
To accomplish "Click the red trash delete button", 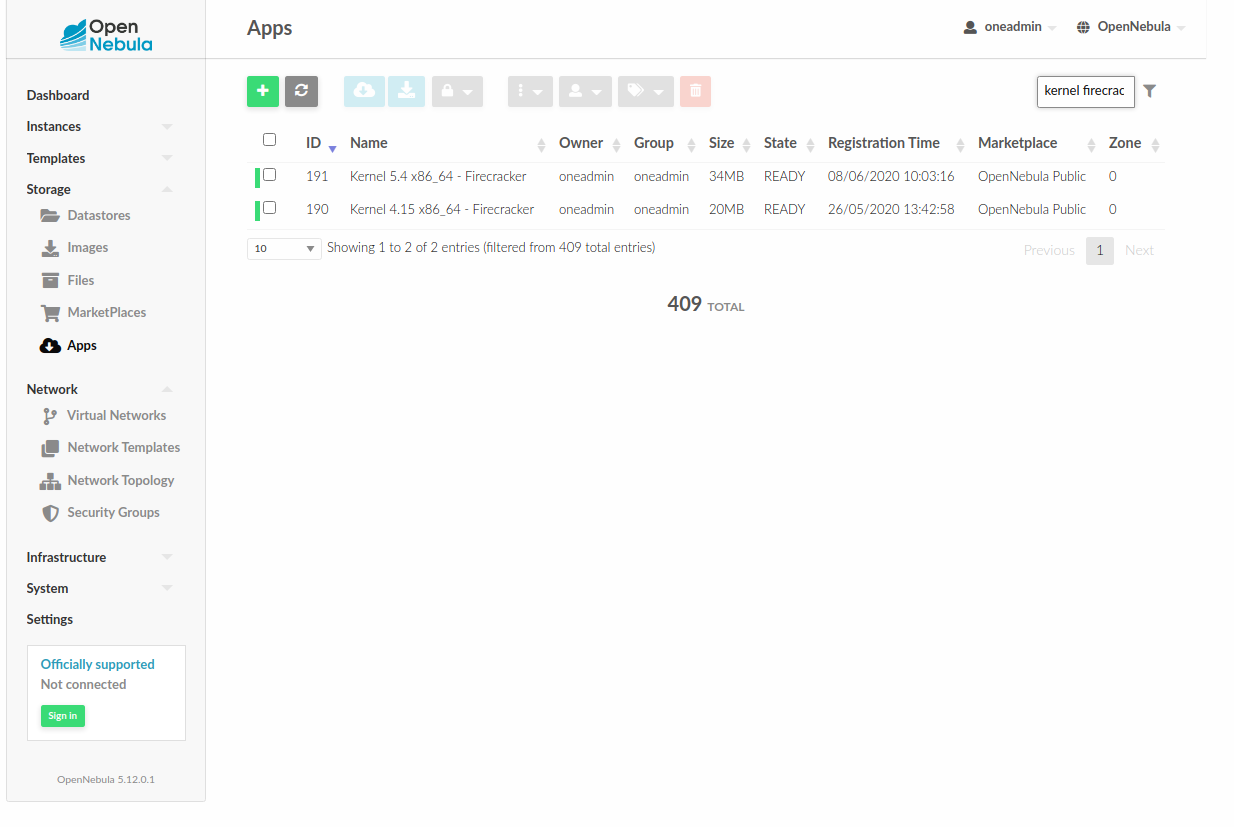I will point(695,91).
